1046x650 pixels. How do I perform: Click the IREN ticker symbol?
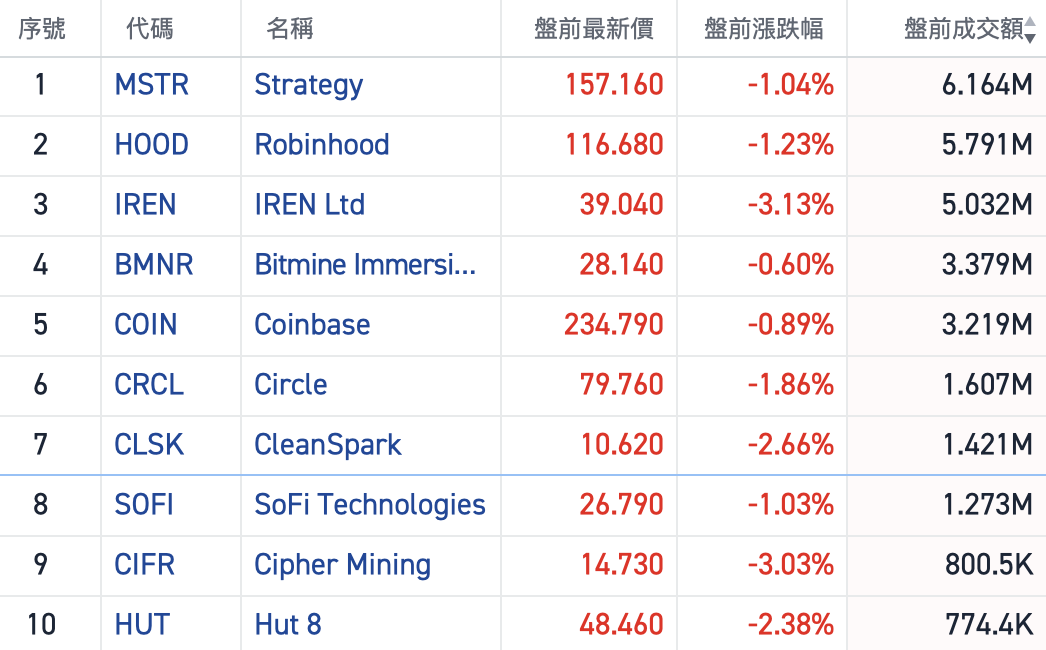coord(146,205)
